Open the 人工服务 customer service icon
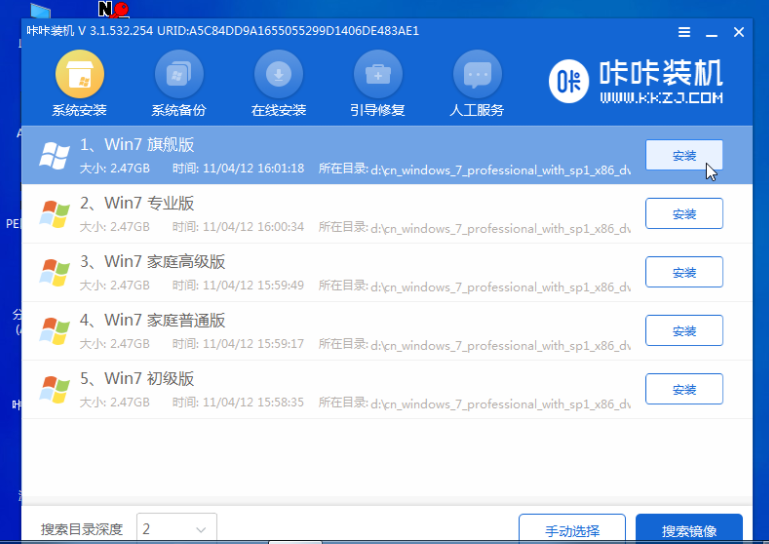Viewport: 769px width, 544px height. coord(477,75)
